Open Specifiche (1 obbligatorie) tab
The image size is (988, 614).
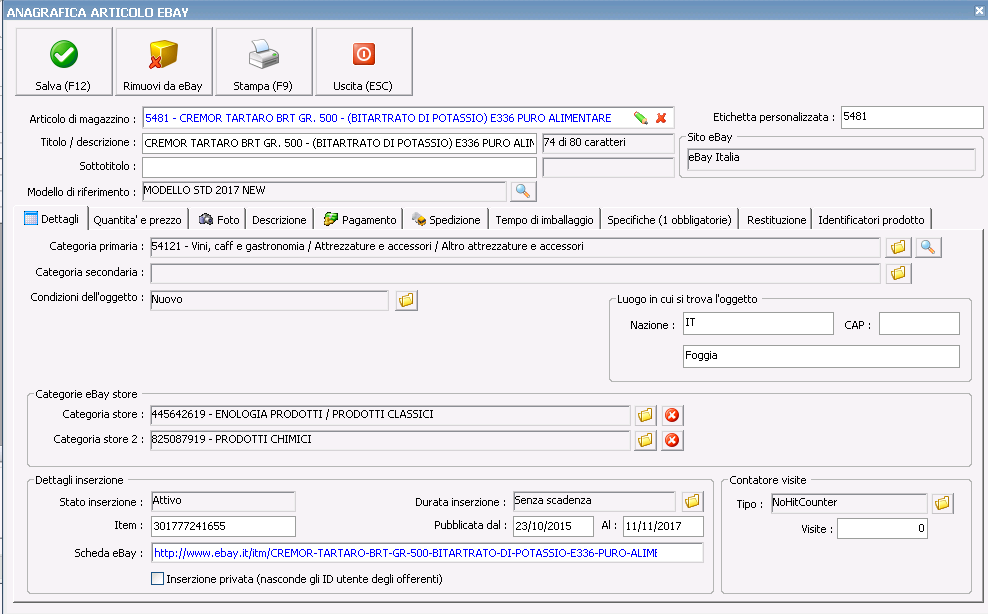(669, 220)
